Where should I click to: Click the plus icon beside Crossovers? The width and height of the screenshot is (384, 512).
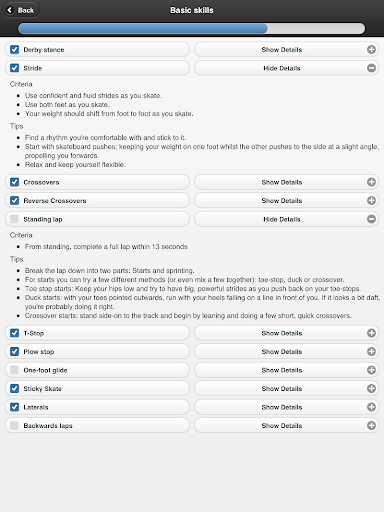coord(371,182)
